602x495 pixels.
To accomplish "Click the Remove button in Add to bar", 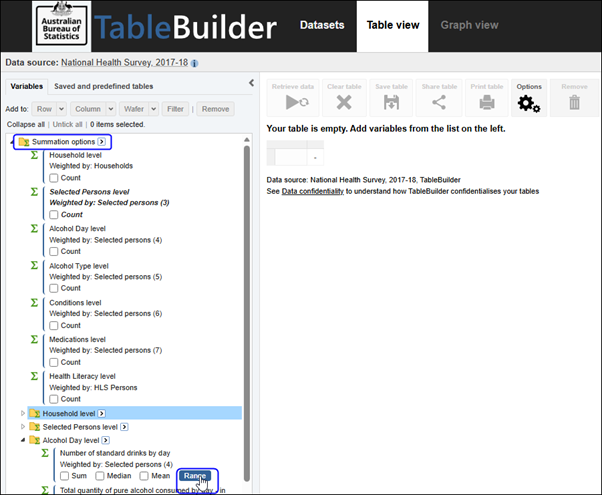I will [x=215, y=109].
